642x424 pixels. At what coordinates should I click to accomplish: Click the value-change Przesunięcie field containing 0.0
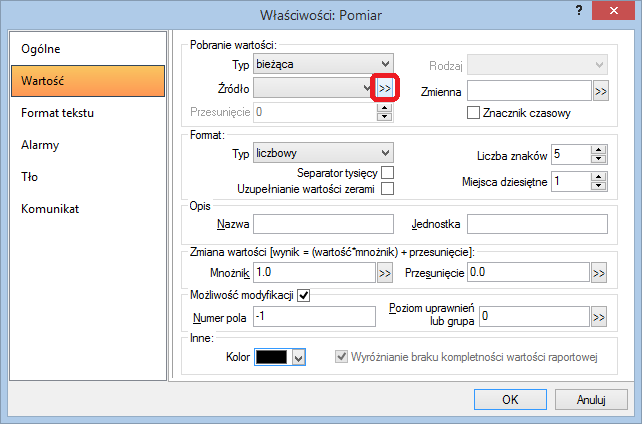click(x=529, y=273)
